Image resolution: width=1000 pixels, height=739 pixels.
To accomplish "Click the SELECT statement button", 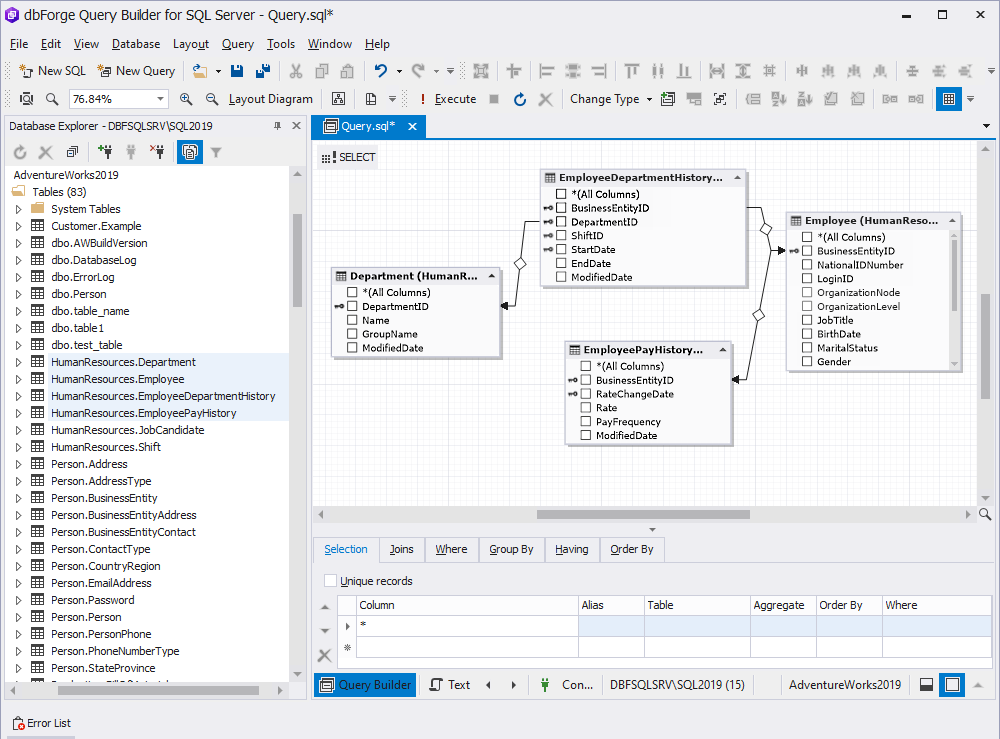I will (348, 157).
